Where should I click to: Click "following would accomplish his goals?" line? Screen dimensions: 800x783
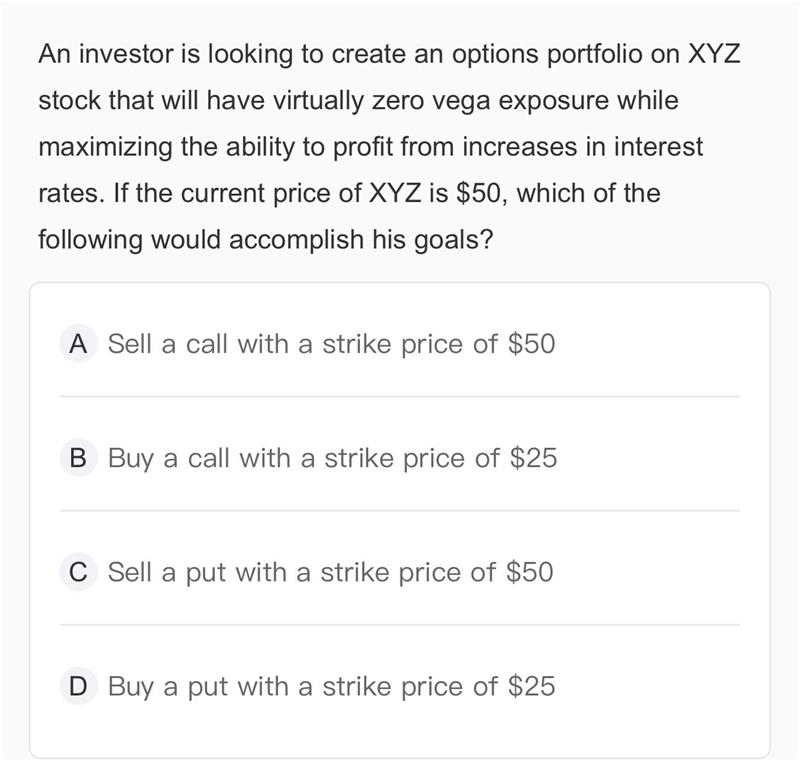coord(265,240)
